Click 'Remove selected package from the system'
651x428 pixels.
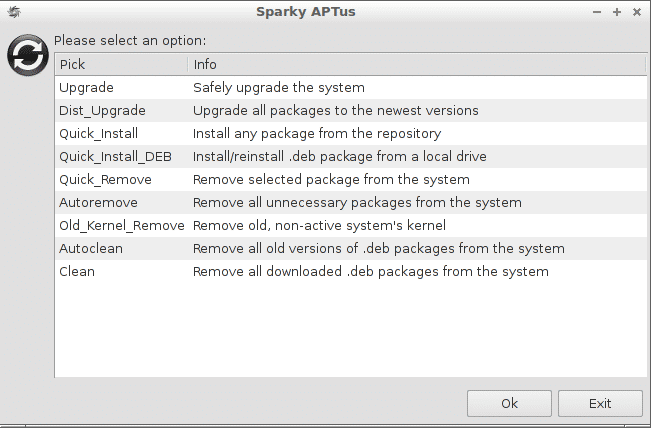point(331,179)
